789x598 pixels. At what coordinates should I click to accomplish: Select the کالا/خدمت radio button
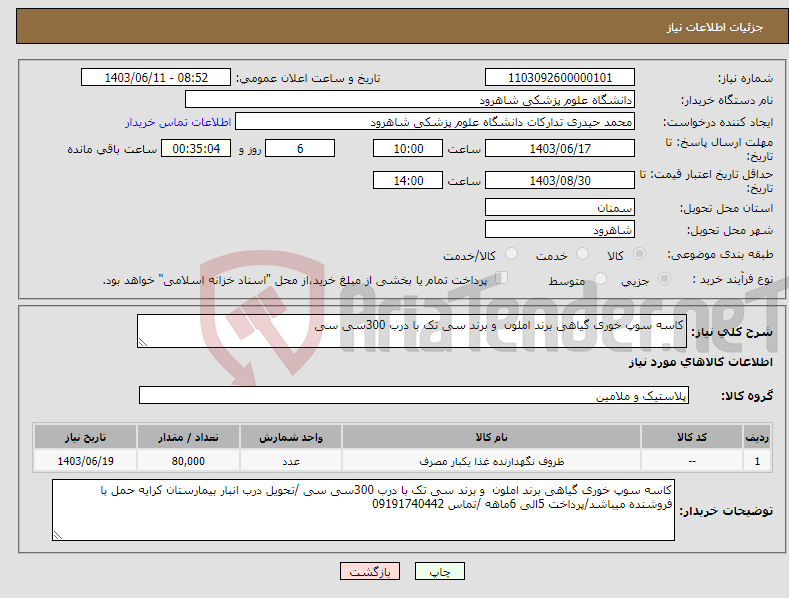pyautogui.click(x=511, y=254)
